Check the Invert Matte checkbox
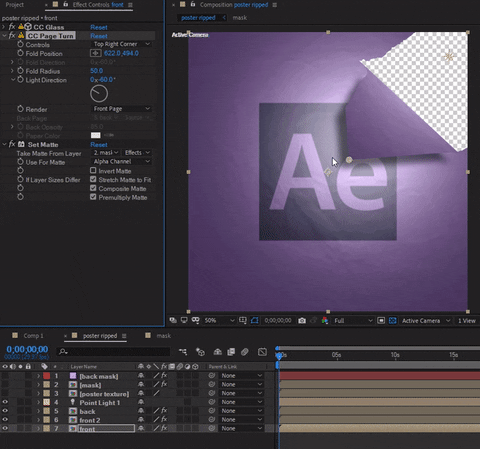This screenshot has height=449, width=480. 93,171
